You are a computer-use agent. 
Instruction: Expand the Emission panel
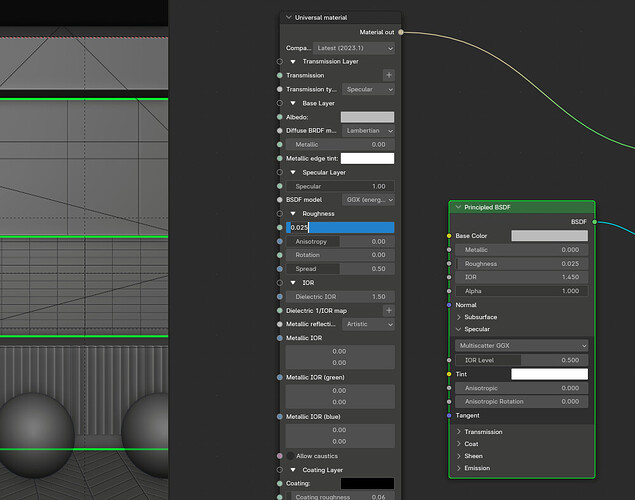click(458, 468)
